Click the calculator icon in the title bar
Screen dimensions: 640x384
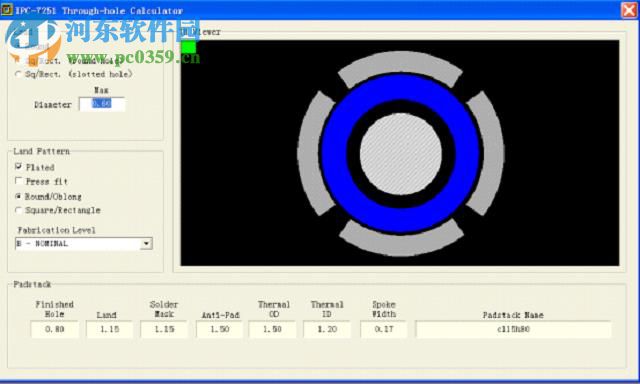(x=7, y=9)
